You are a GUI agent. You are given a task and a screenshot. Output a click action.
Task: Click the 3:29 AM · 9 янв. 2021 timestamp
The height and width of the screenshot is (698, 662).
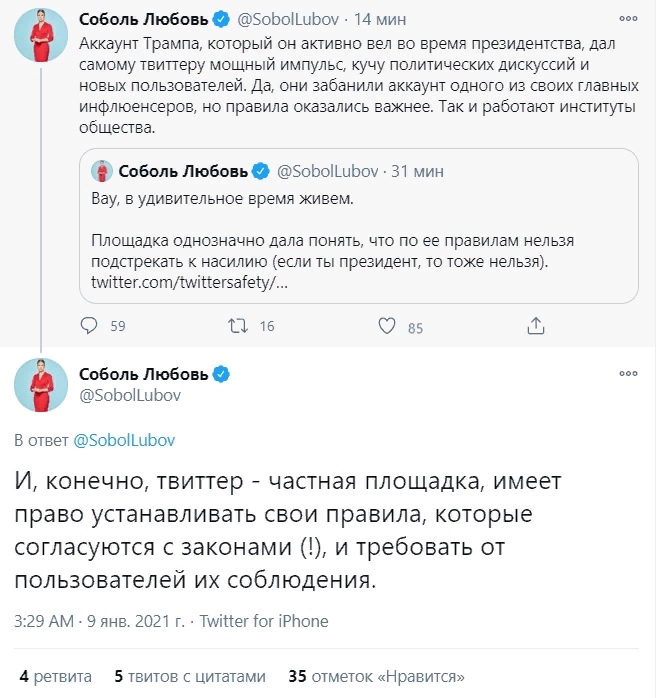pyautogui.click(x=99, y=621)
